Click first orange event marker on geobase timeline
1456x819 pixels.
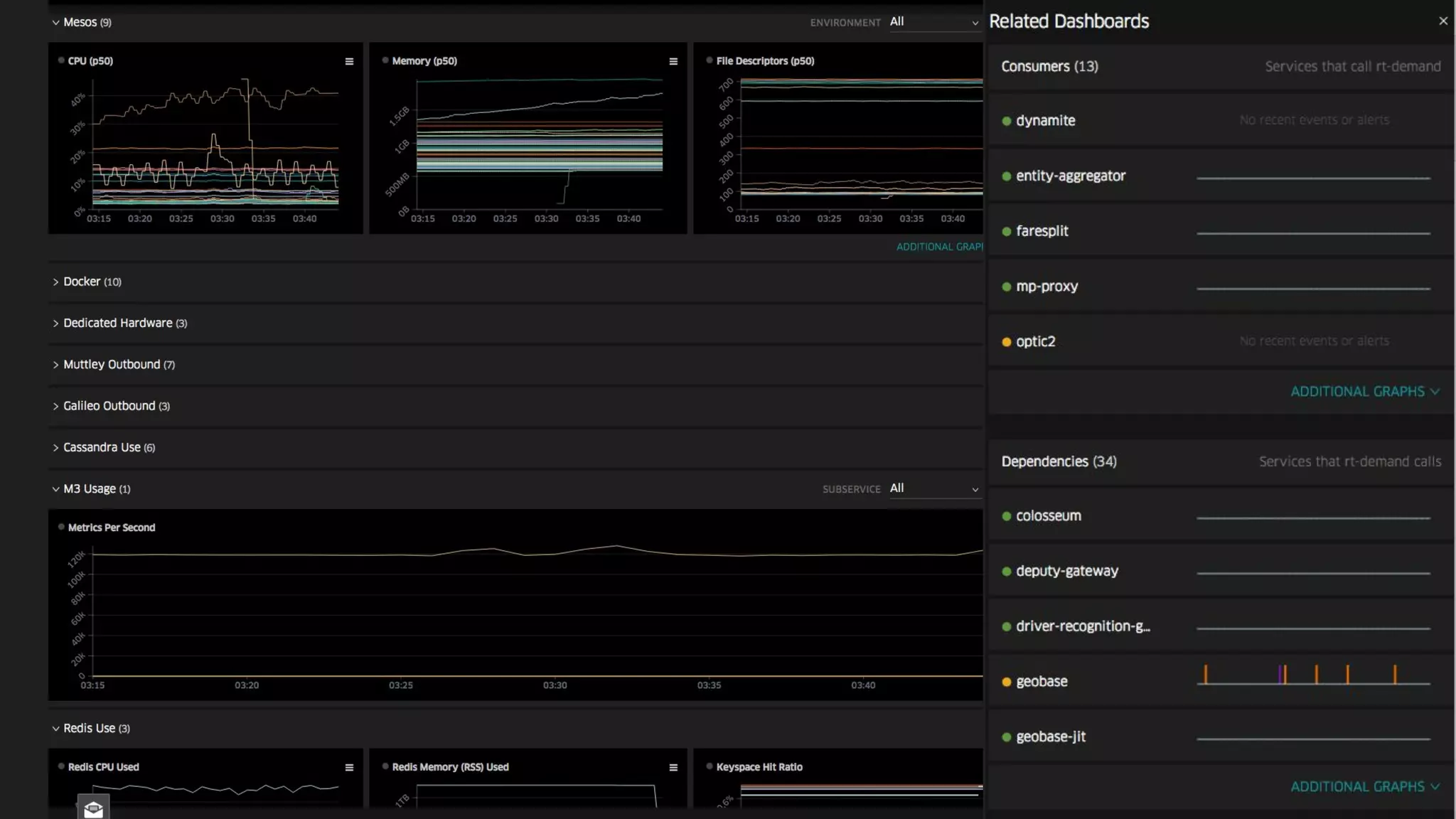point(1205,674)
